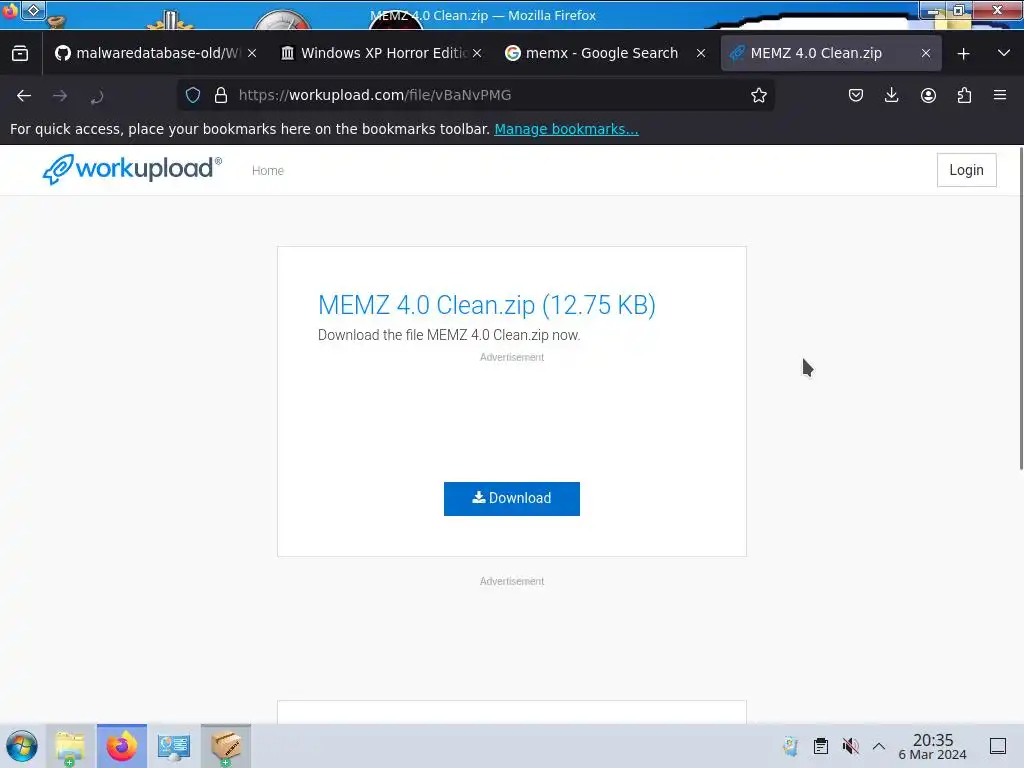Close the malwaredatabase-old tab
The height and width of the screenshot is (768, 1024).
pos(252,54)
